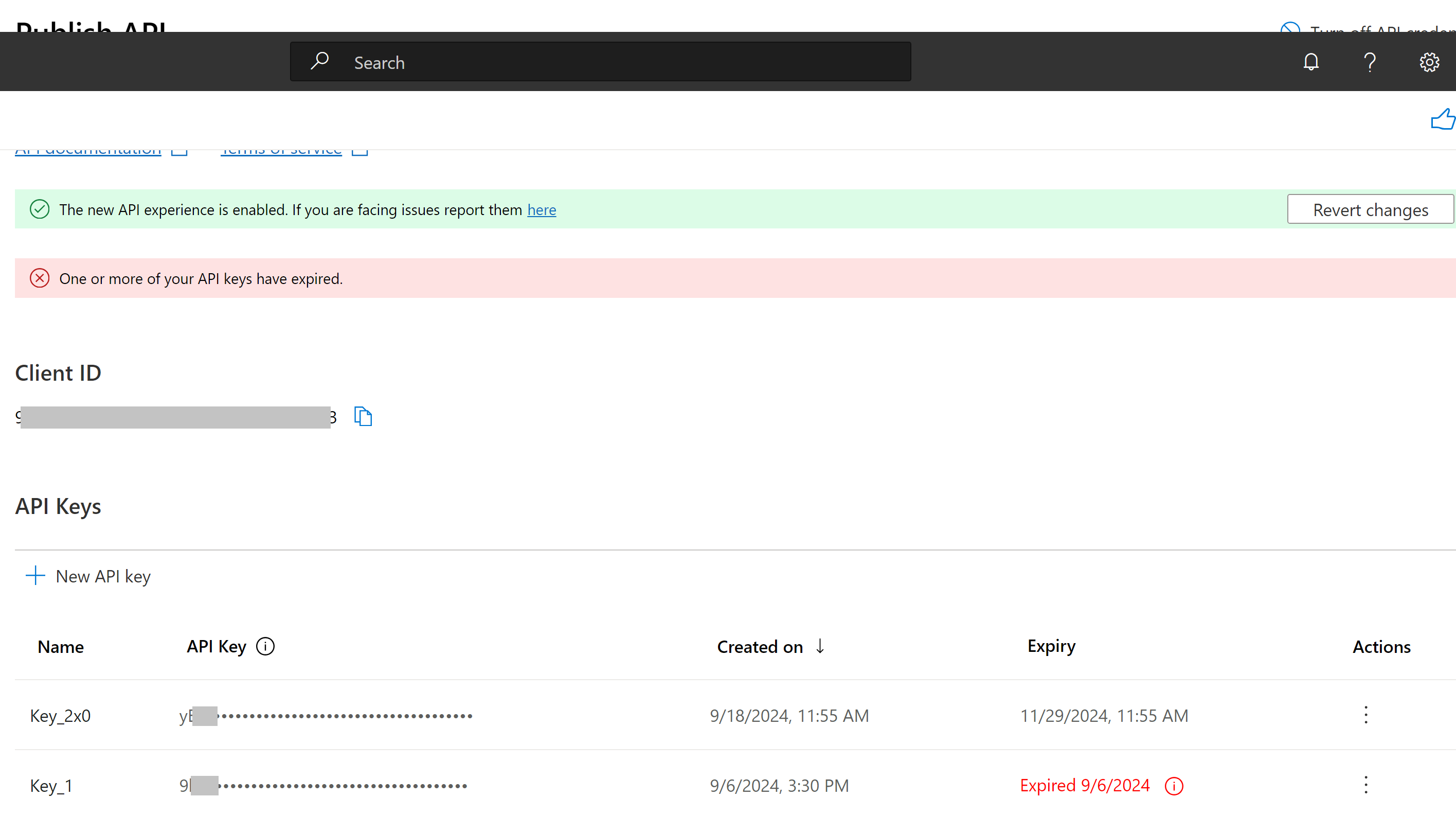Click the actions menu for Key_2x0
This screenshot has width=1456, height=816.
(x=1365, y=714)
